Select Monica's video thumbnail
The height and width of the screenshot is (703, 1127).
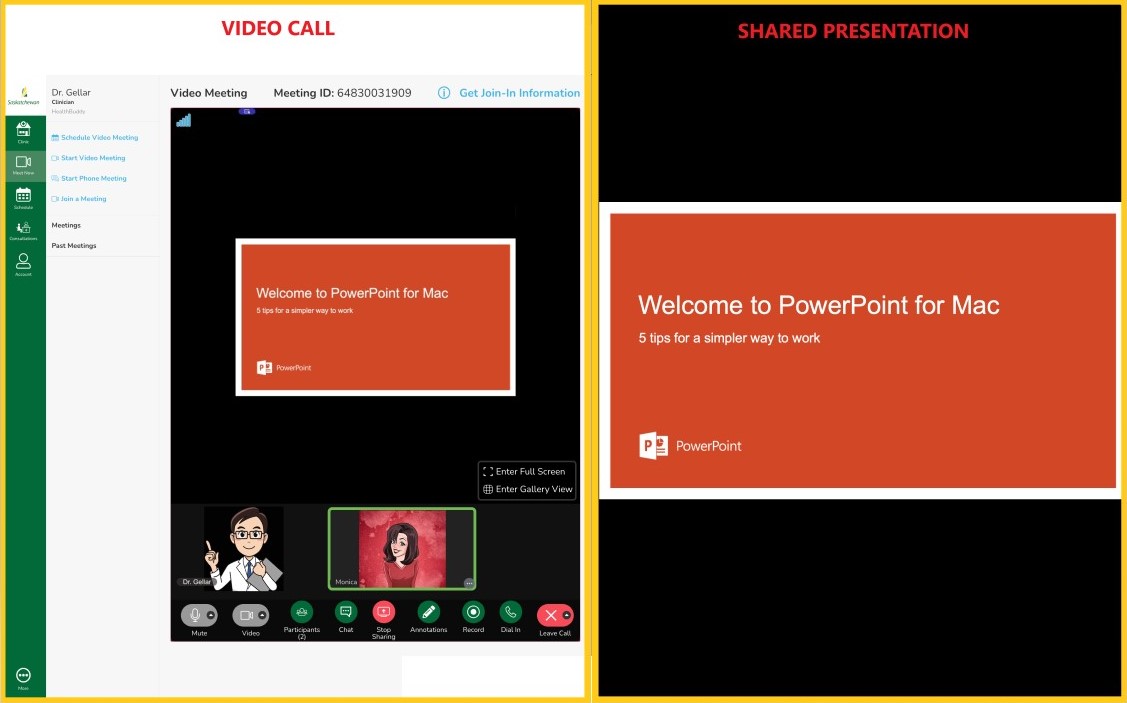401,548
